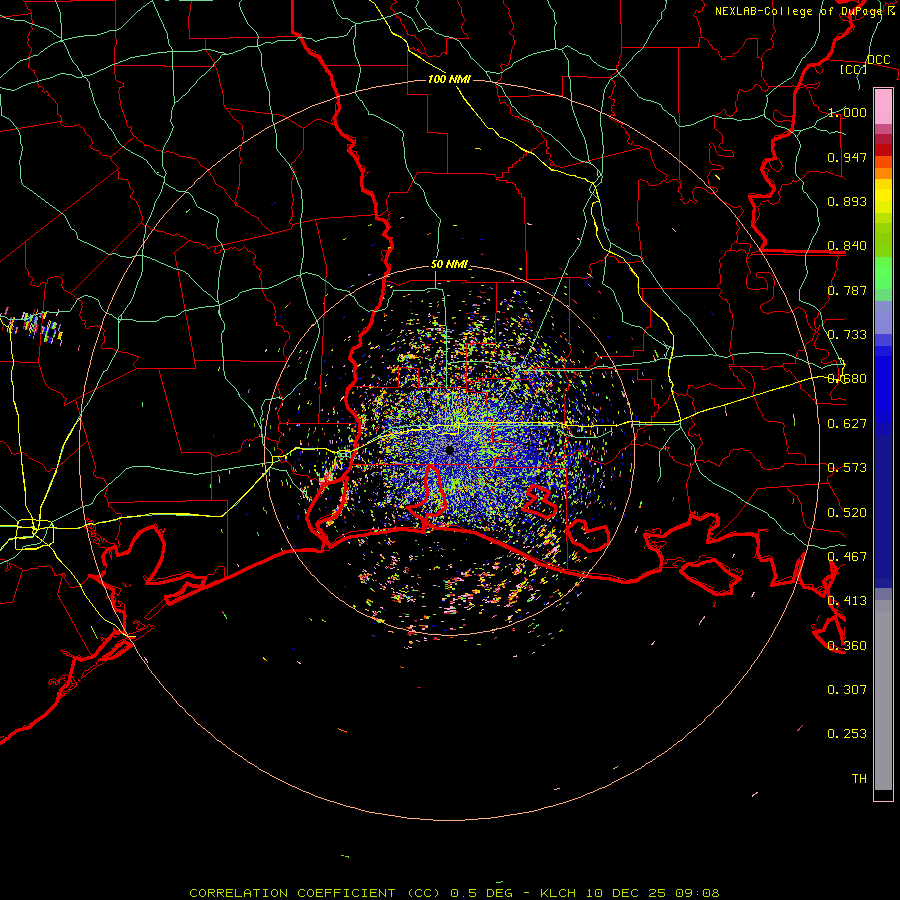Click the 0.253 scale value
Screen dimensions: 900x900
point(847,734)
